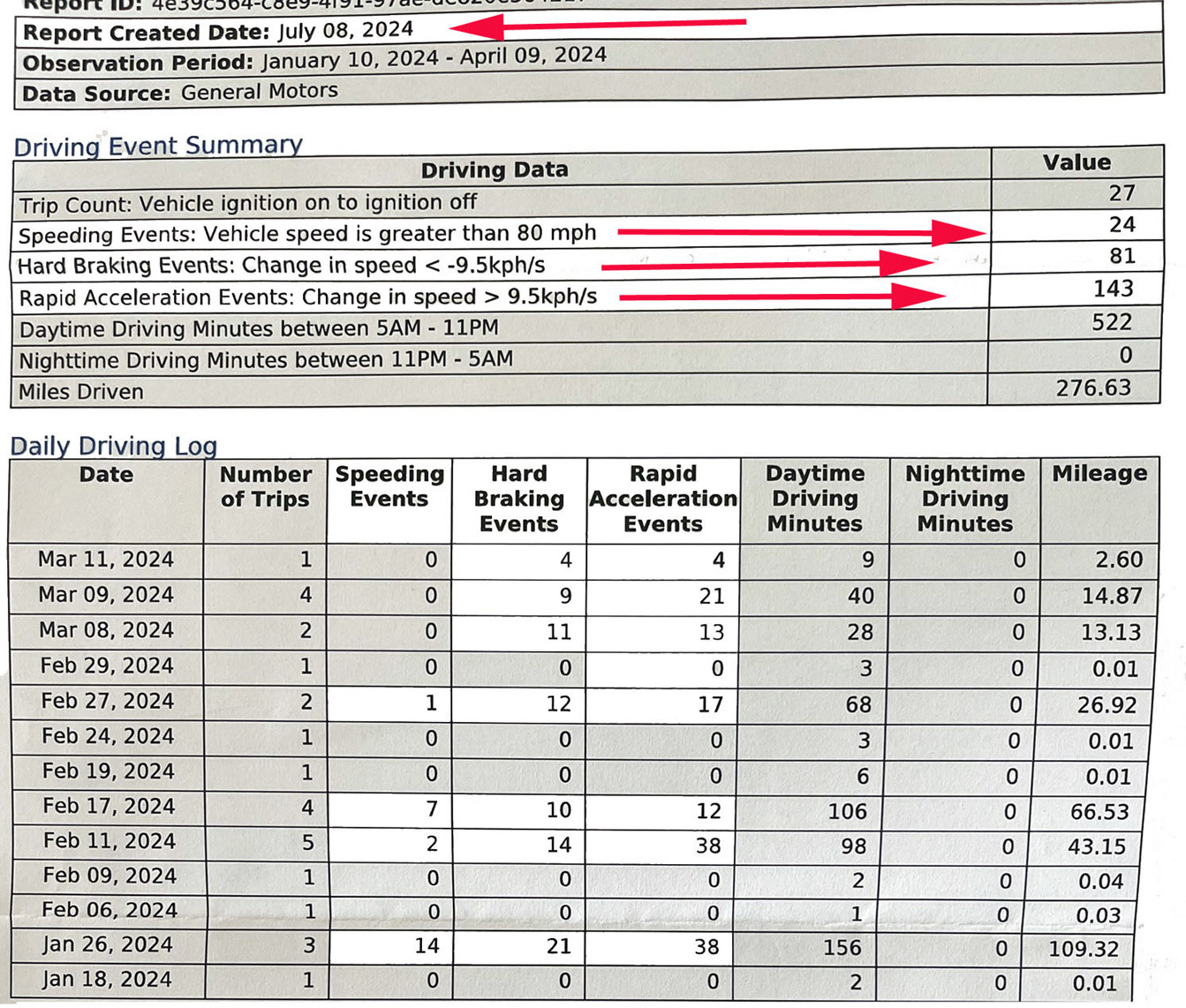Select the Driving Event Summary heading
Screen dimensions: 1186x1008
click(x=158, y=146)
